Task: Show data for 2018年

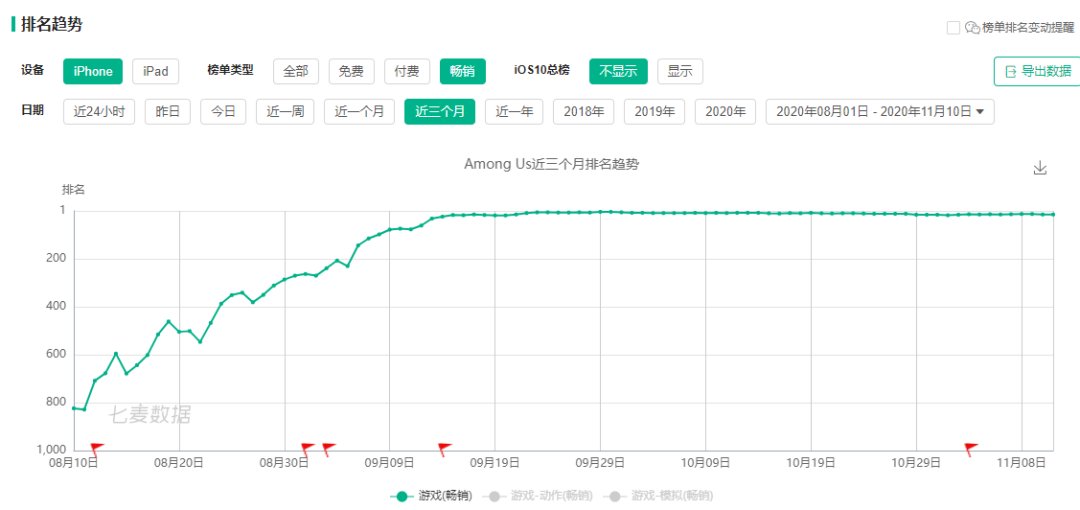Action: pyautogui.click(x=583, y=112)
